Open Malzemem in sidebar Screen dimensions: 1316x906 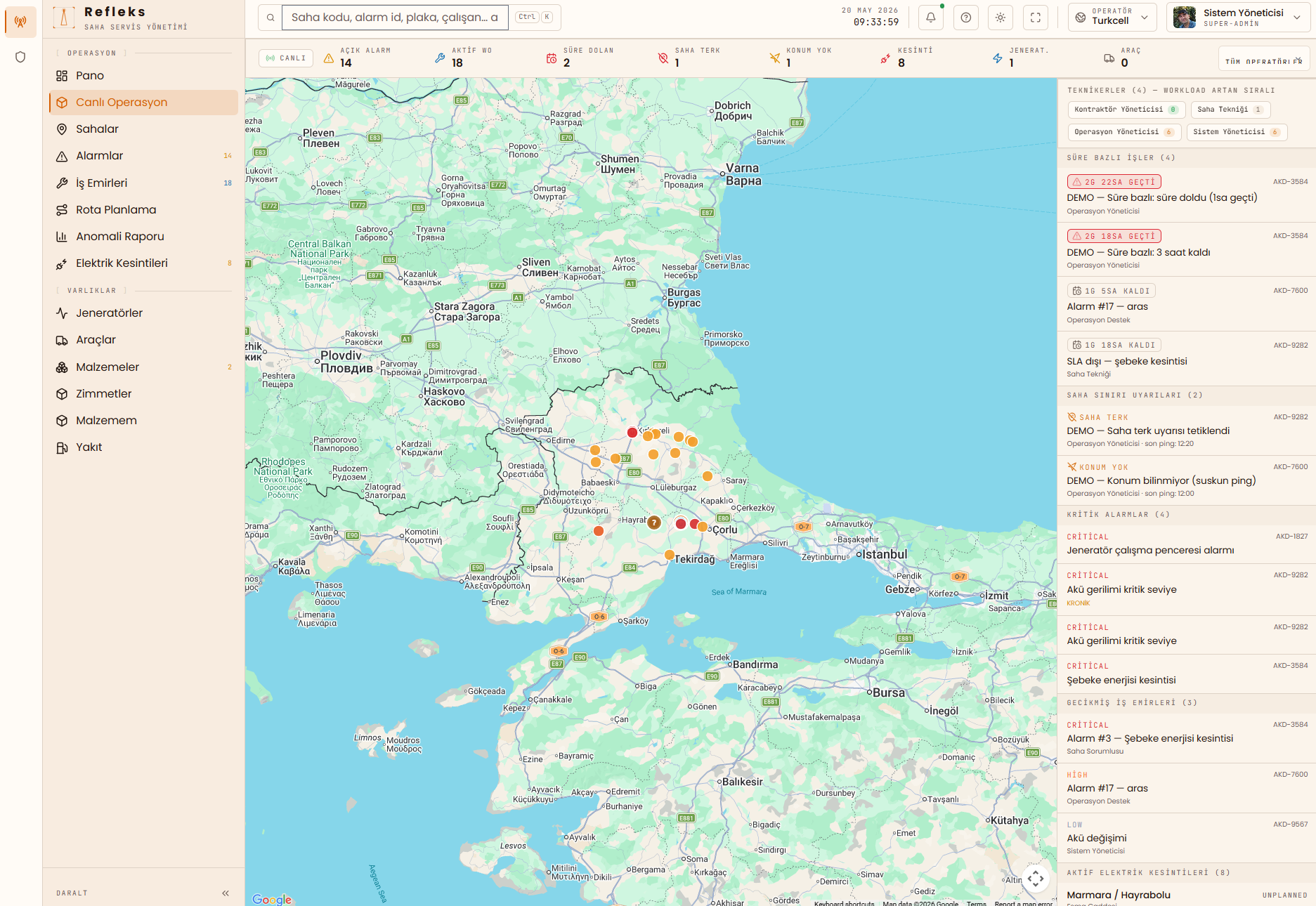tap(144, 421)
